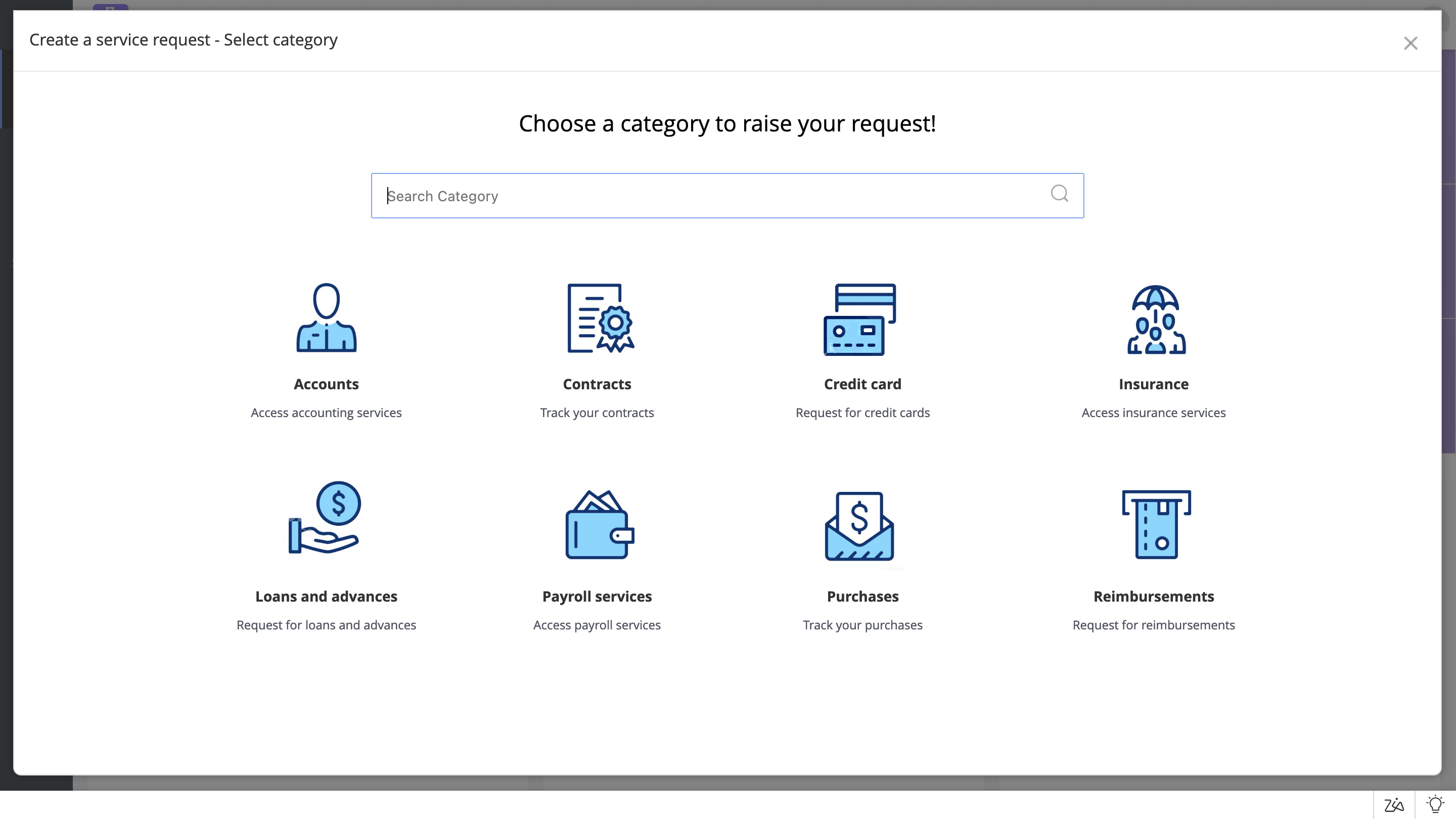The width and height of the screenshot is (1456, 819).
Task: Choose the Reimbursements category heading
Action: [1153, 597]
